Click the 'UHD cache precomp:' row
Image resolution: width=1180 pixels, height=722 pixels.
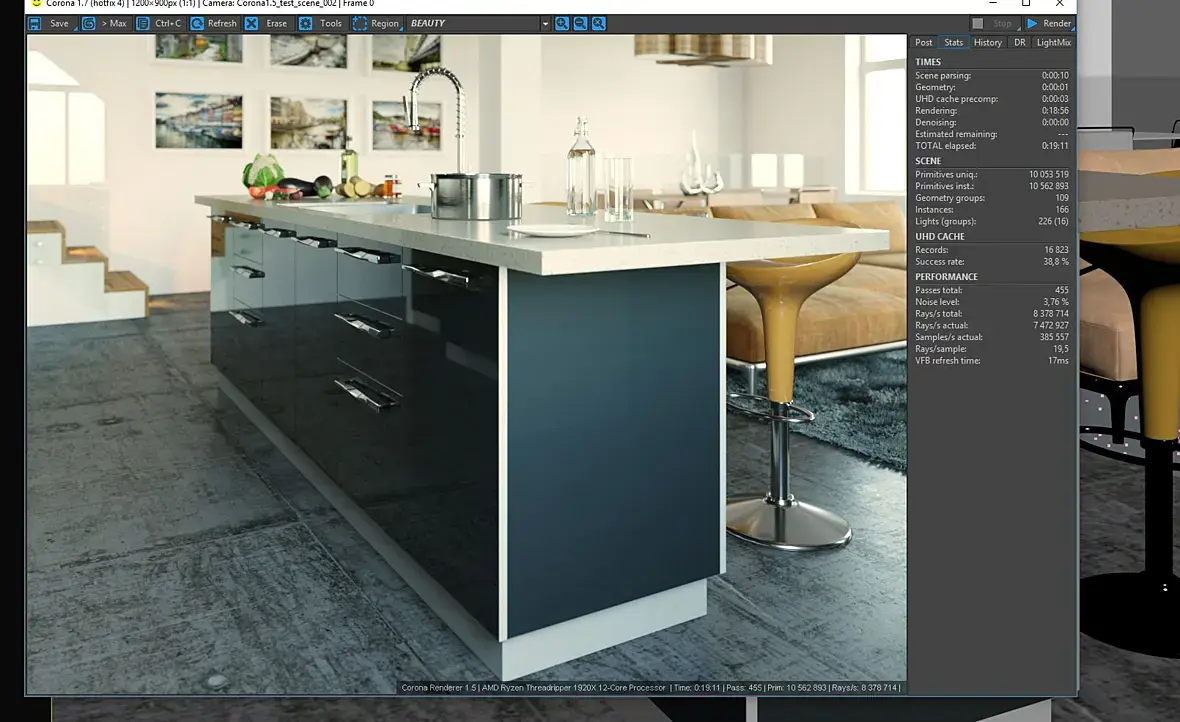[x=992, y=99]
